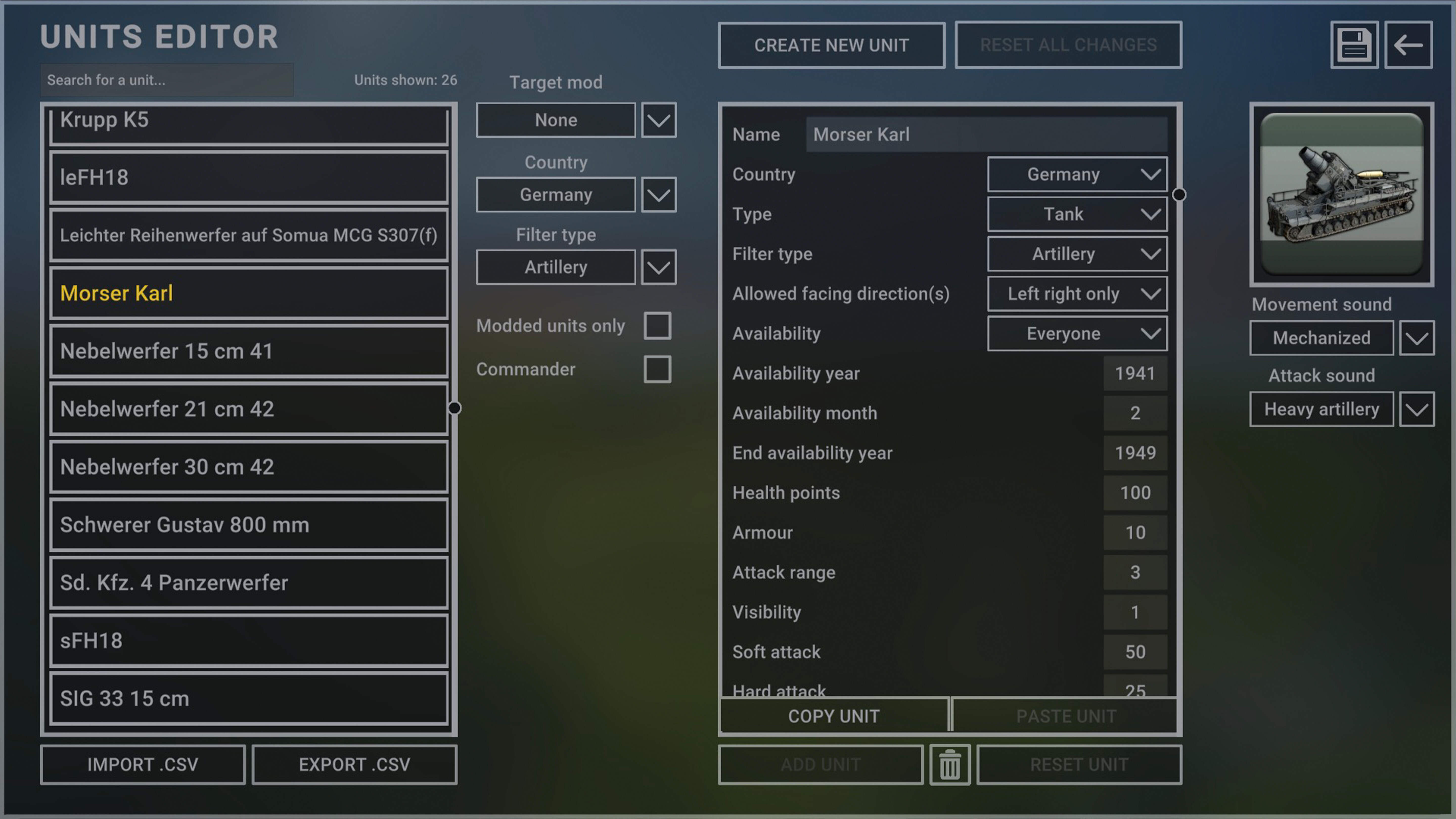
Task: Click the RESET UNIT button
Action: (x=1079, y=765)
